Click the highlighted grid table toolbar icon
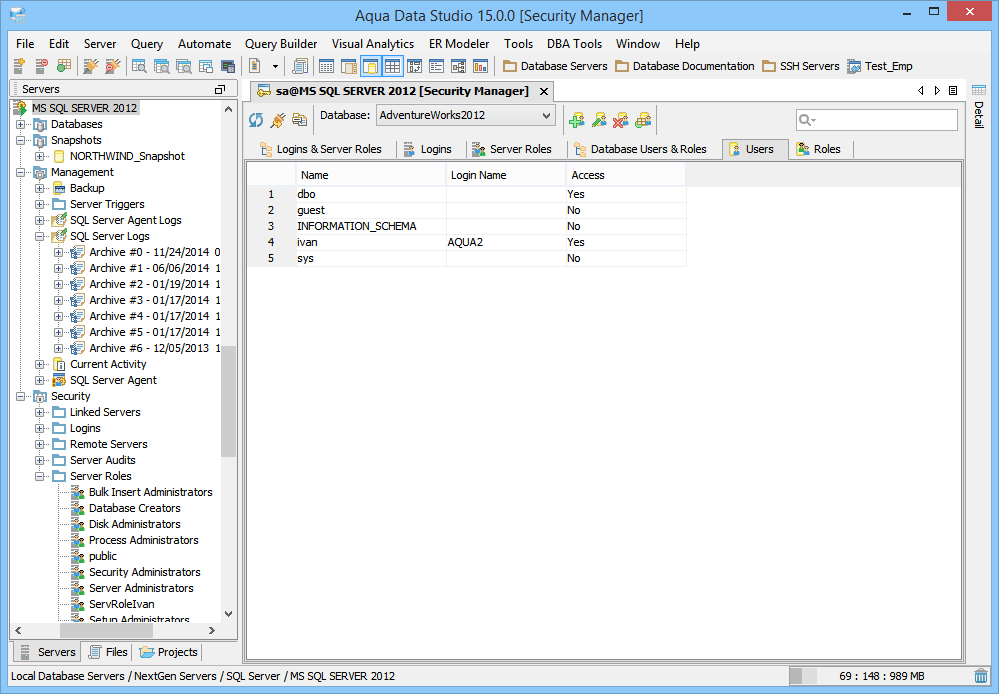 click(392, 66)
